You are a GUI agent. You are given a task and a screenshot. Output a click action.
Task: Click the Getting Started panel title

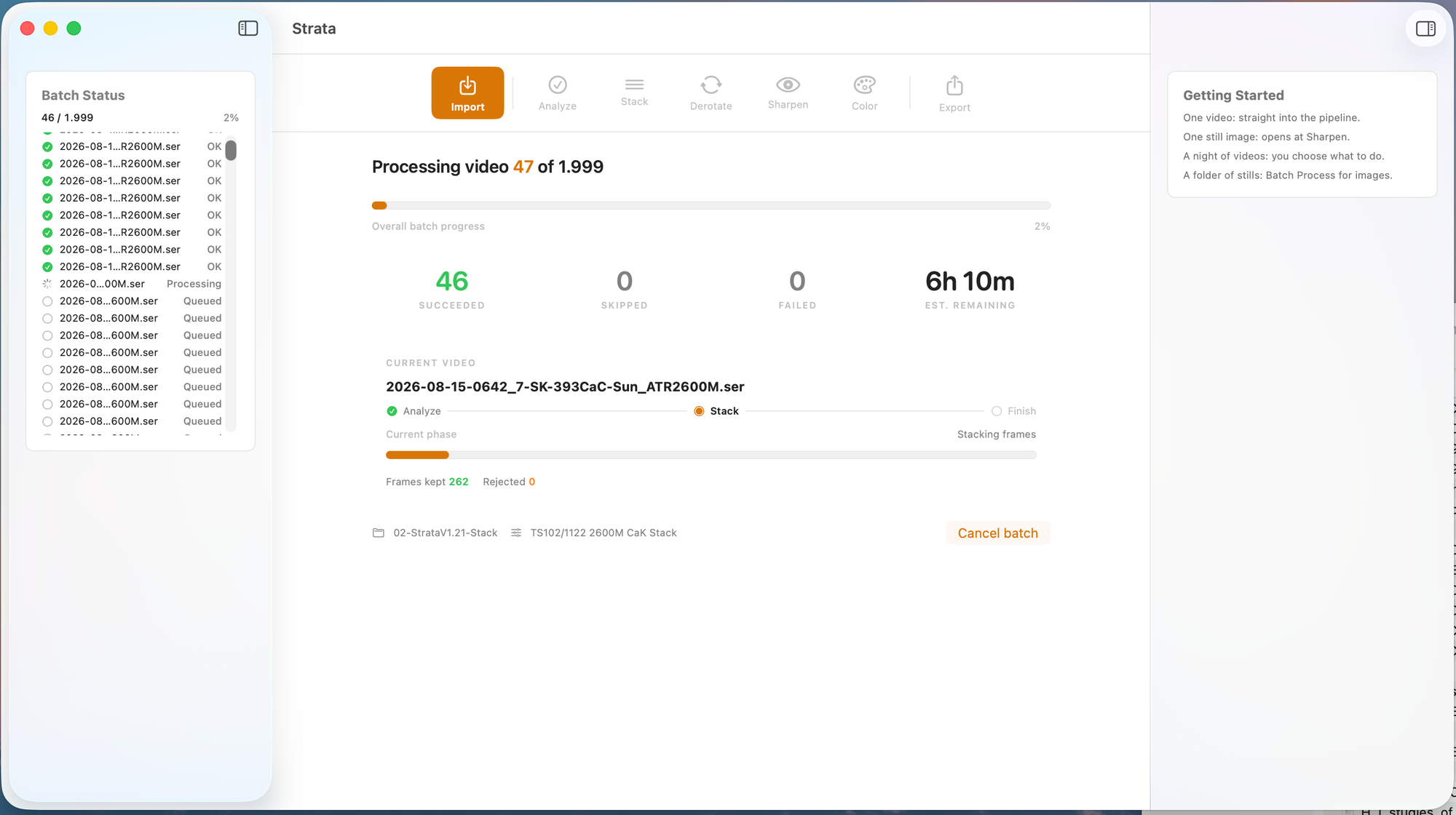pyautogui.click(x=1233, y=95)
